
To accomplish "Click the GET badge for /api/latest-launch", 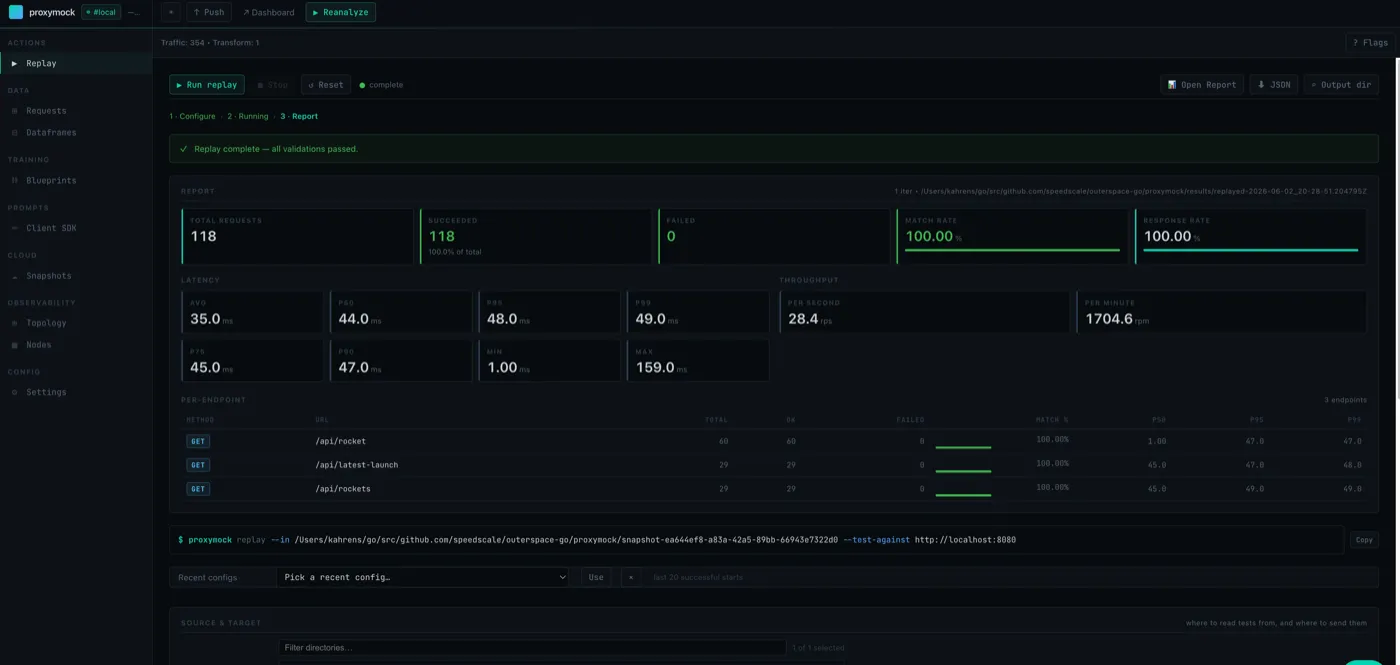I will pyautogui.click(x=198, y=465).
